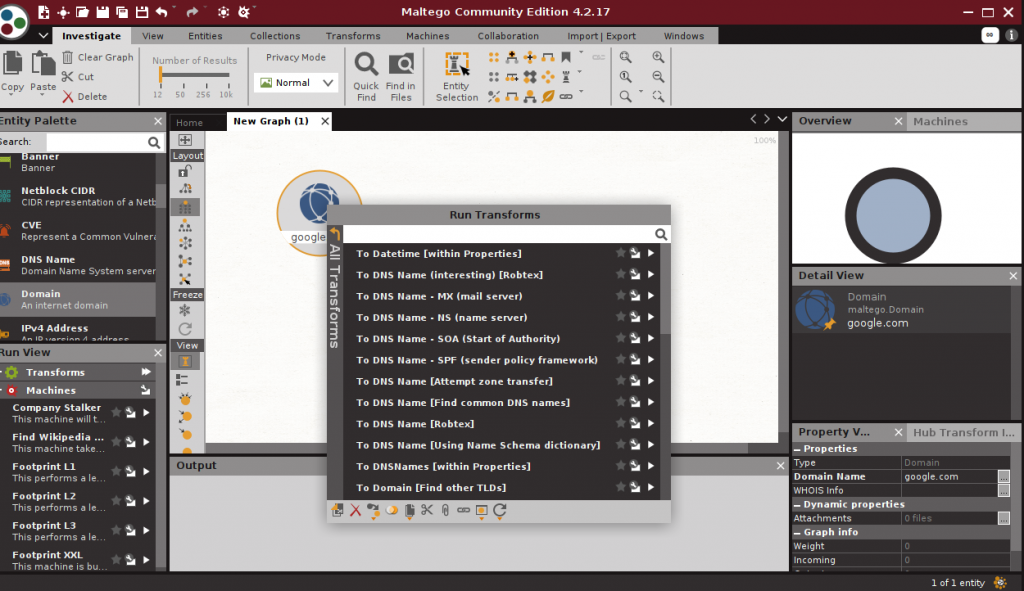Click the Undo arrow in the title bar
Screen dimensions: 1024x591
click(161, 12)
